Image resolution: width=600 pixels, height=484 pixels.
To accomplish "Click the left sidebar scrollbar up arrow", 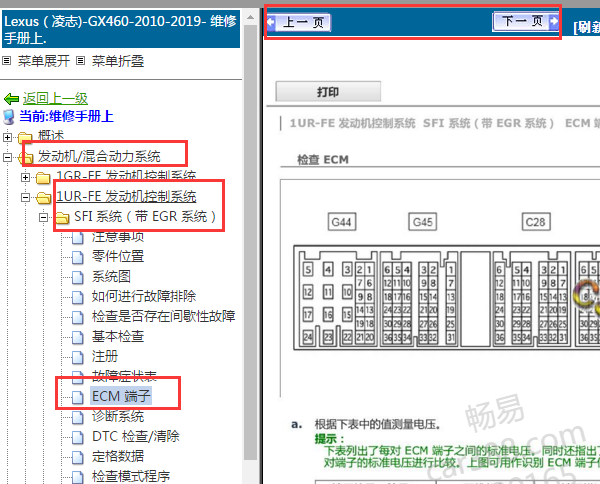I will pos(250,17).
